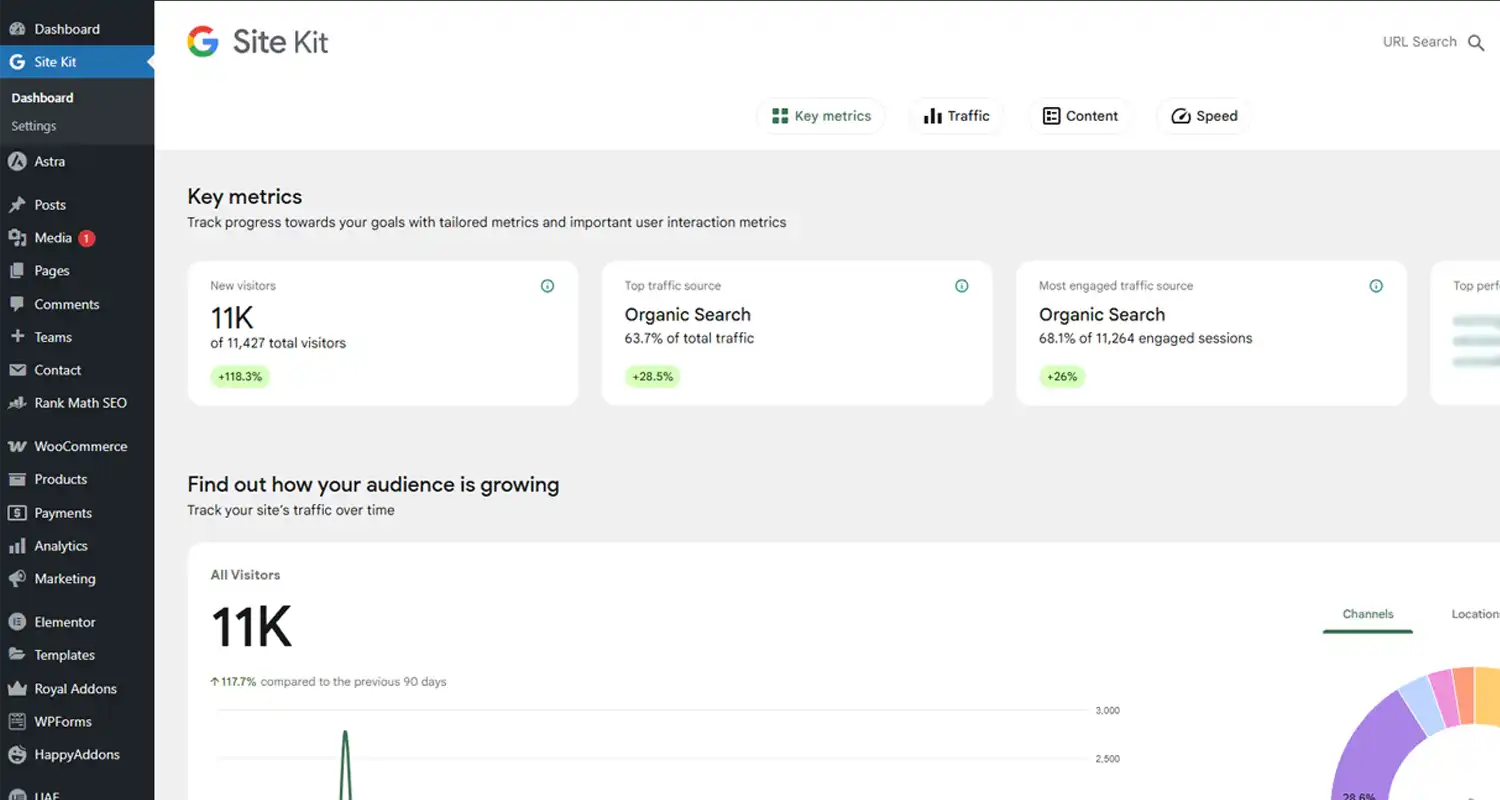Click the Media unread count badge
This screenshot has width=1500, height=800.
pyautogui.click(x=87, y=238)
